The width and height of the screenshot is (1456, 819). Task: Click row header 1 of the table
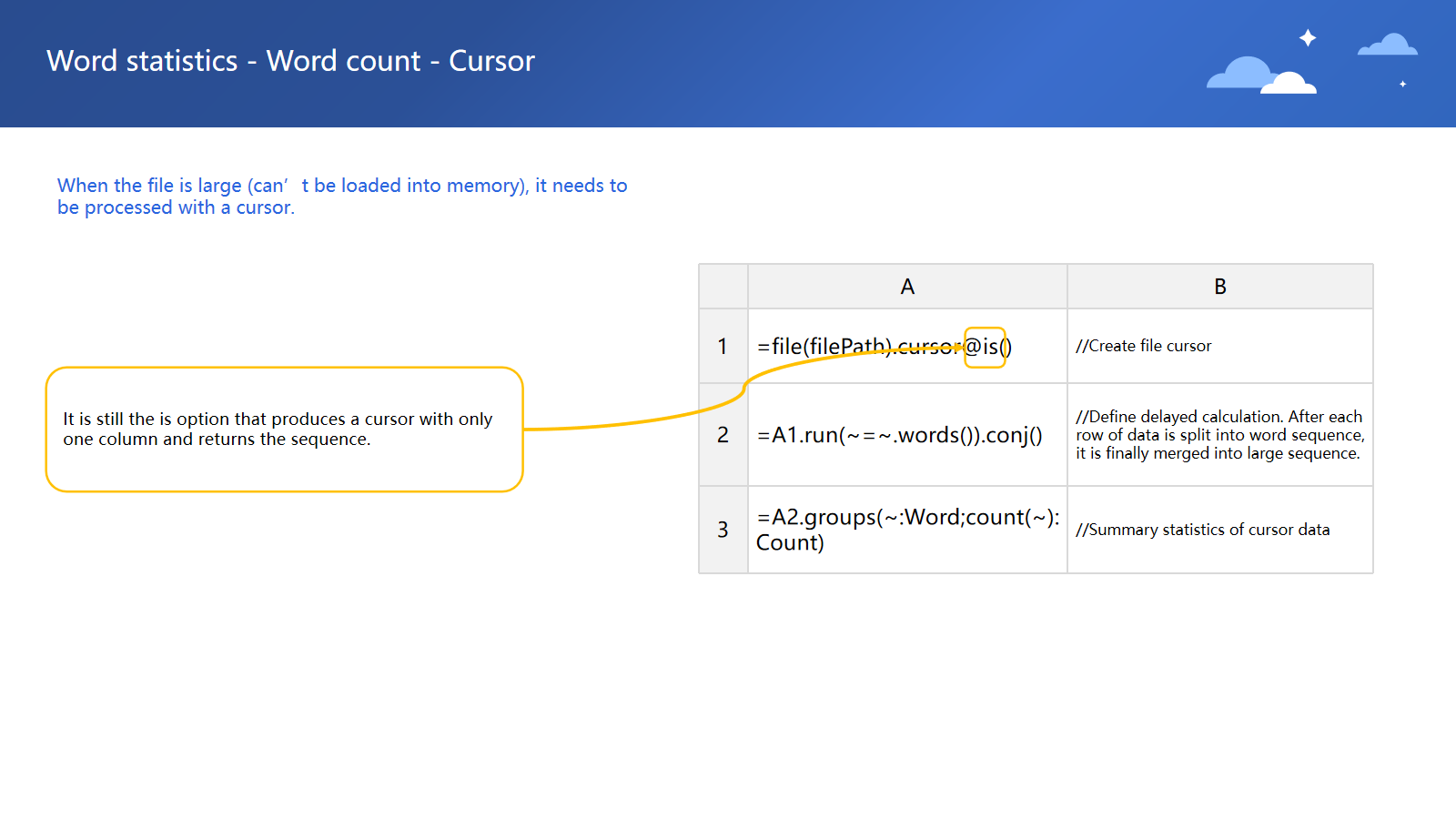723,347
